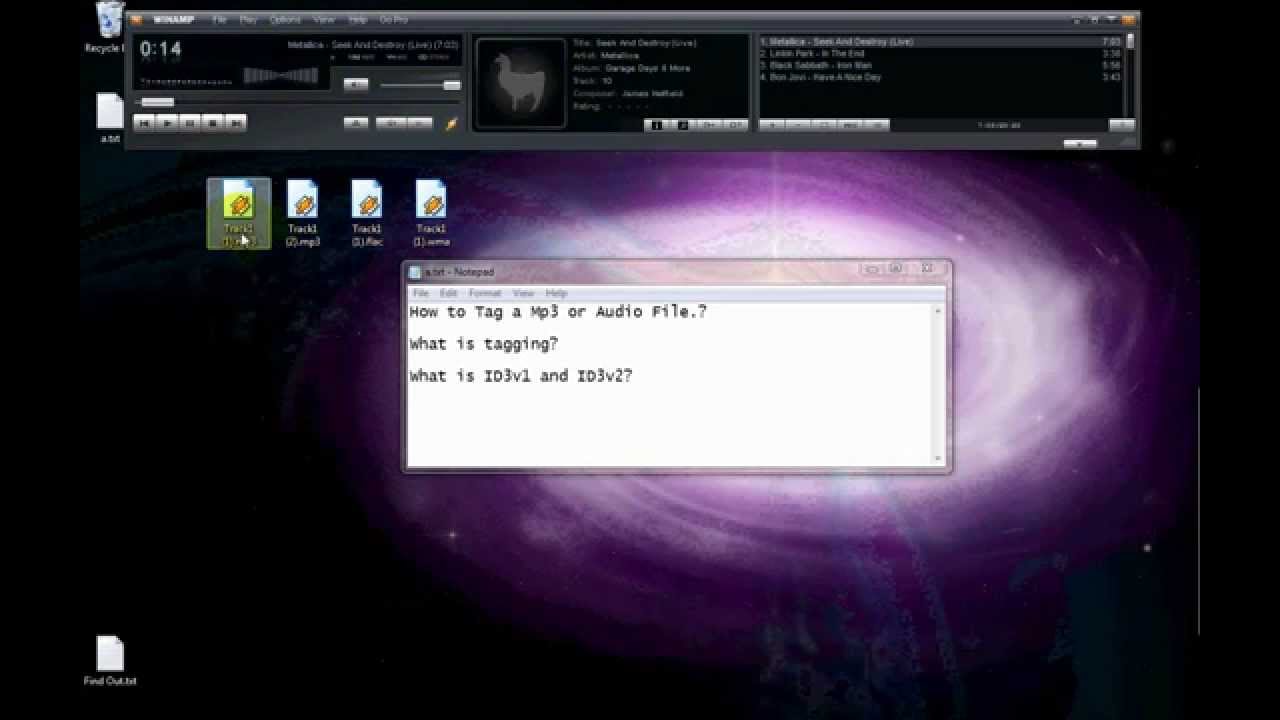This screenshot has height=720, width=1280.
Task: Open Winamp Play menu
Action: [x=248, y=20]
